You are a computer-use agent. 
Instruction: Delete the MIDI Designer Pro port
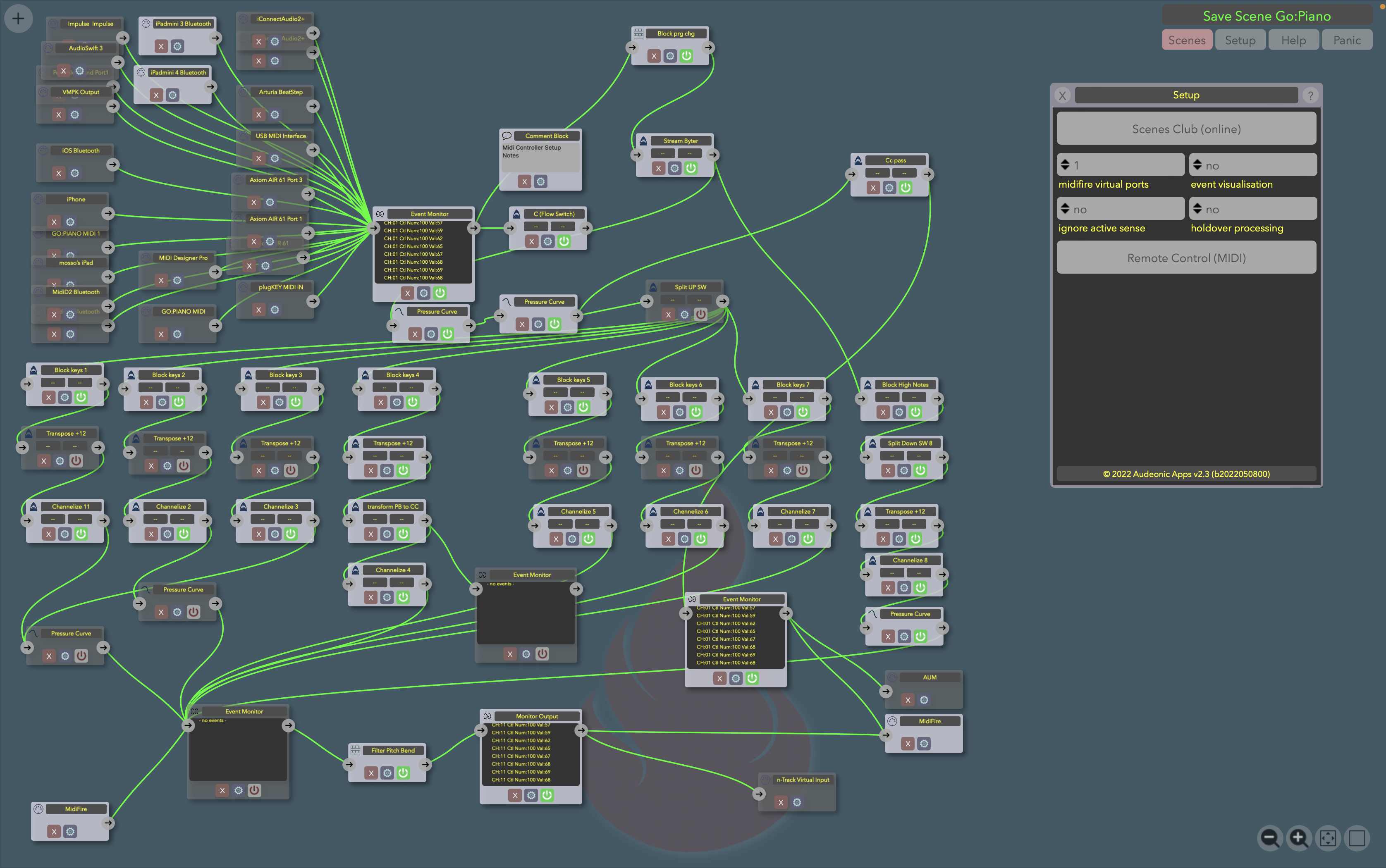pyautogui.click(x=161, y=281)
